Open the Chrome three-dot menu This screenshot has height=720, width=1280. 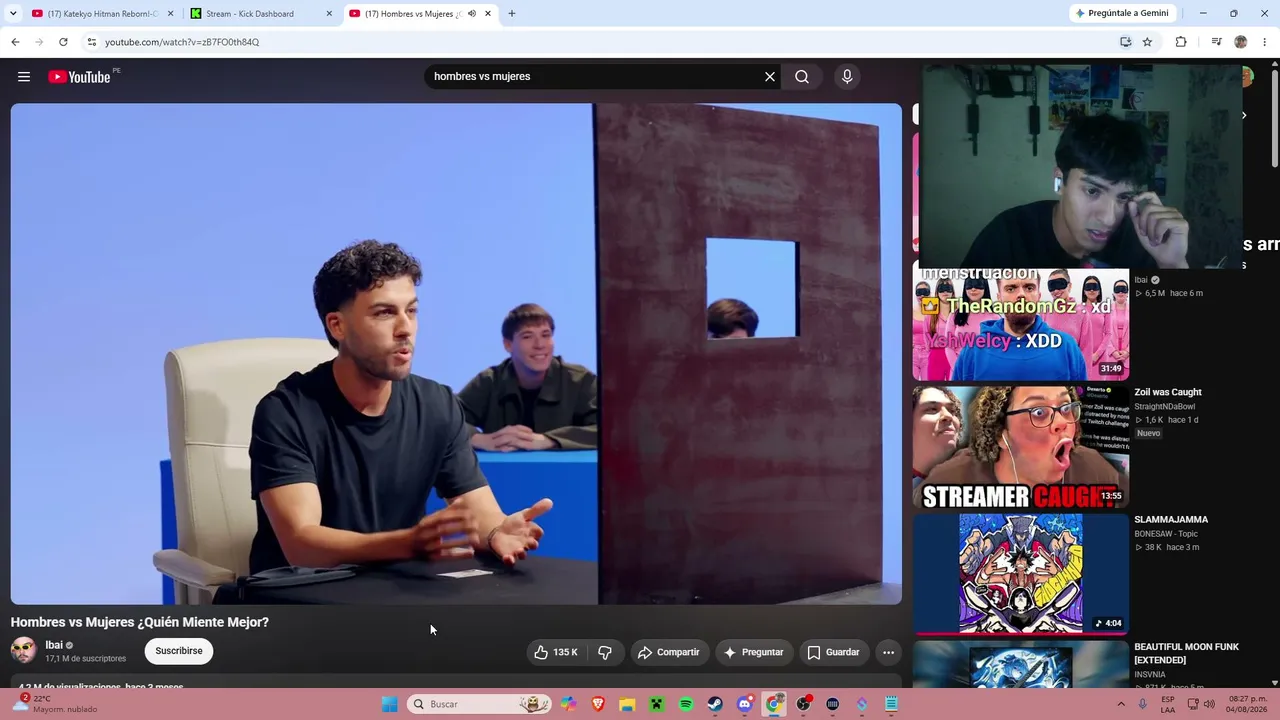(1265, 42)
